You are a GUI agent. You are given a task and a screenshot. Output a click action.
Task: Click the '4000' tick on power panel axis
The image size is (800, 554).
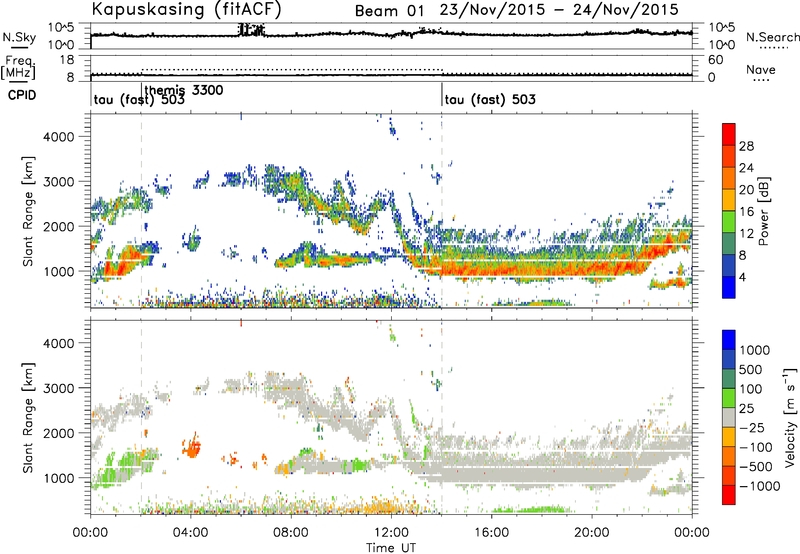click(x=59, y=137)
